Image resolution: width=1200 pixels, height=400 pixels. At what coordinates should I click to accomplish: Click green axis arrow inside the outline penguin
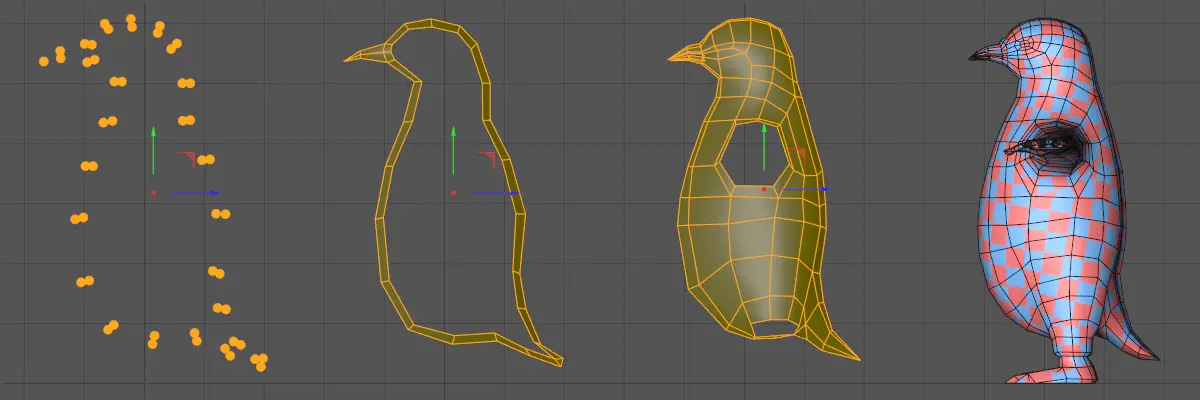(453, 150)
